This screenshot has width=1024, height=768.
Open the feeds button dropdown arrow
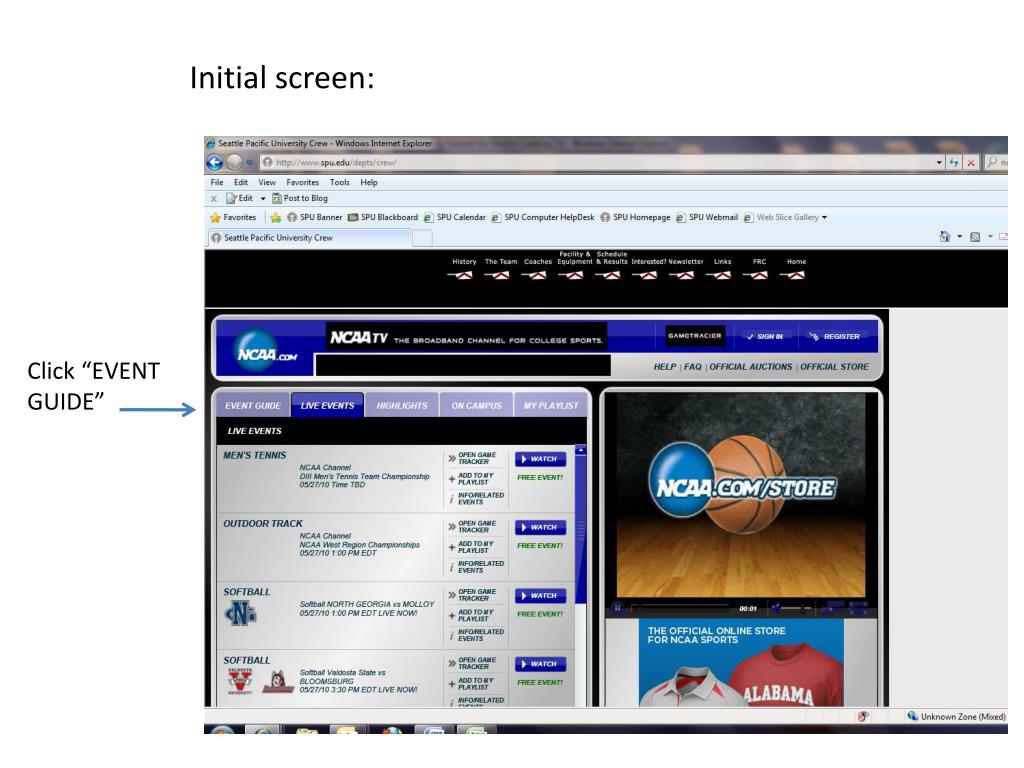990,236
